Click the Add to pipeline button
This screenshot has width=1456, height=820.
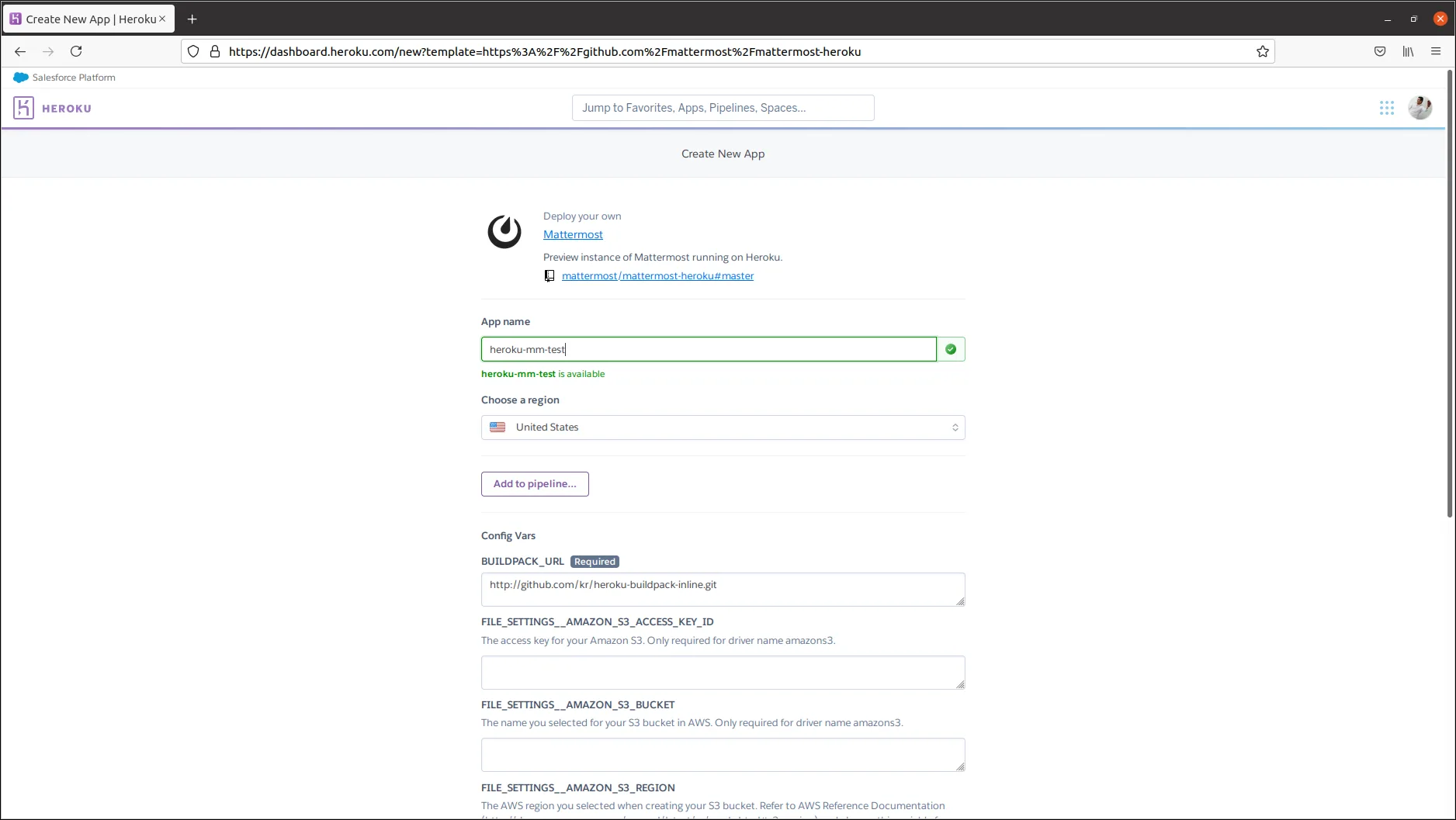tap(535, 484)
